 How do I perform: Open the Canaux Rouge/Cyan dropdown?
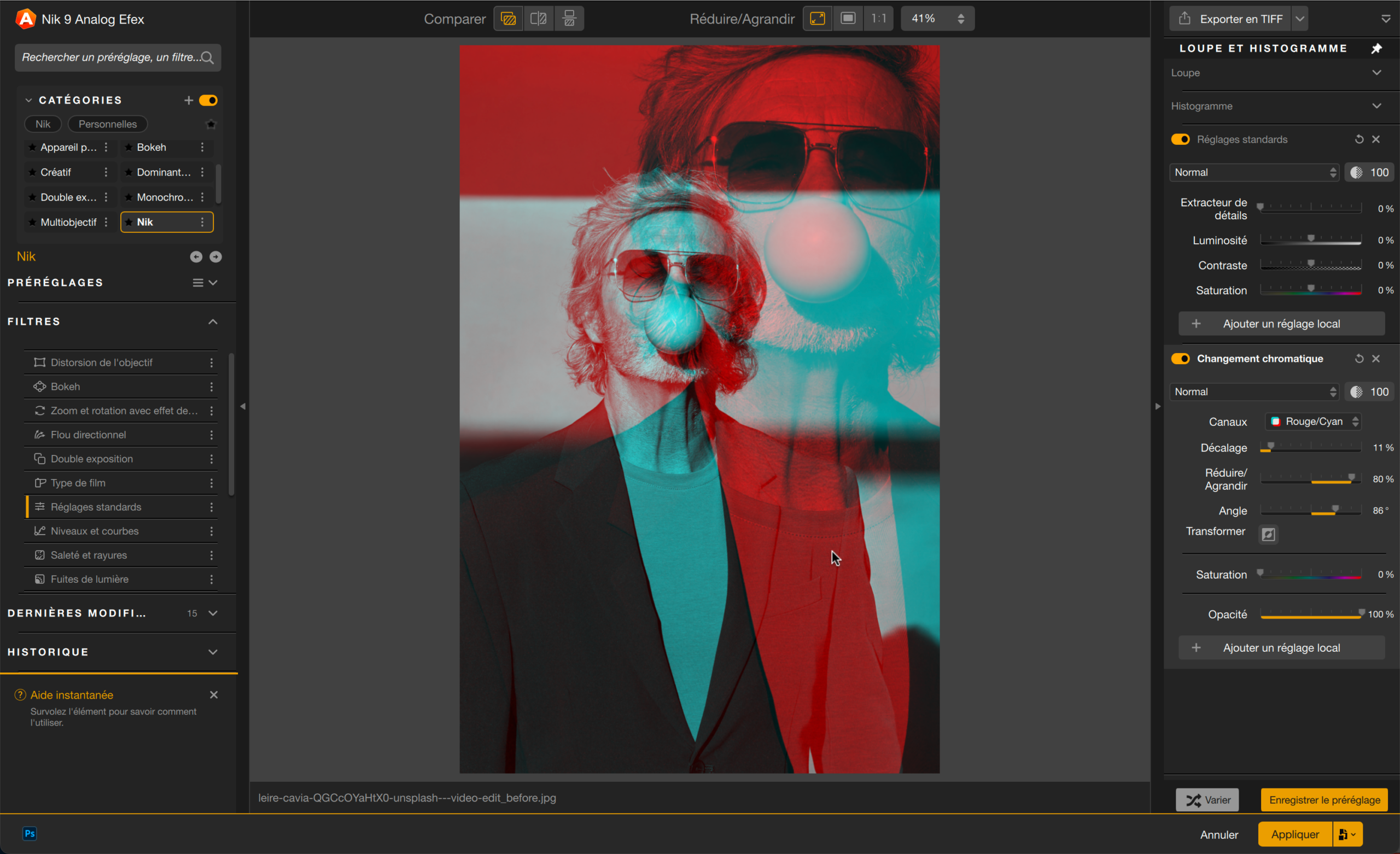click(1314, 421)
